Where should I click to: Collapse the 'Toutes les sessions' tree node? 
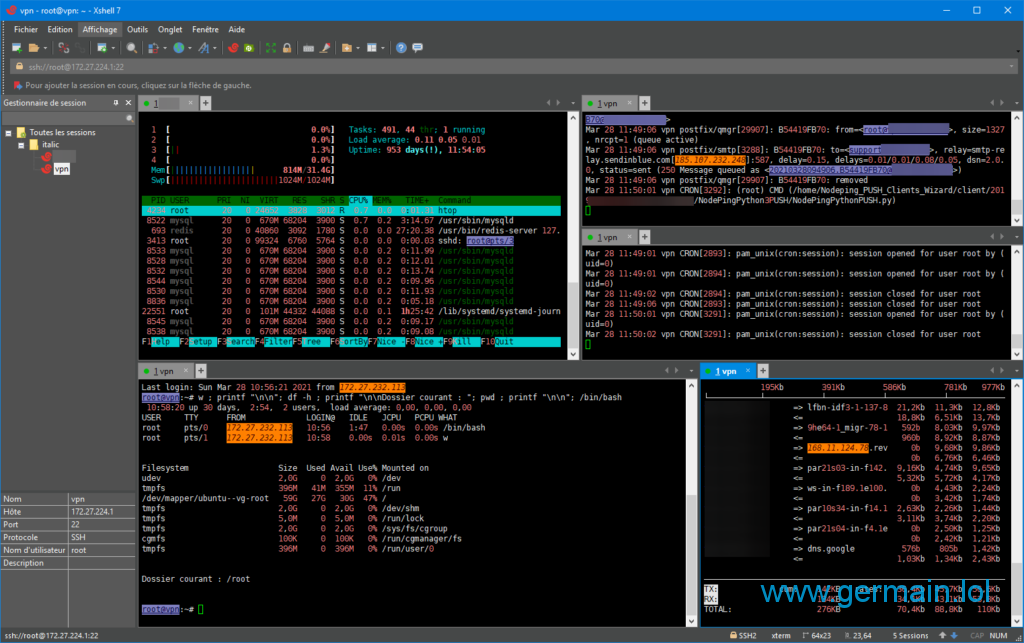[x=9, y=132]
